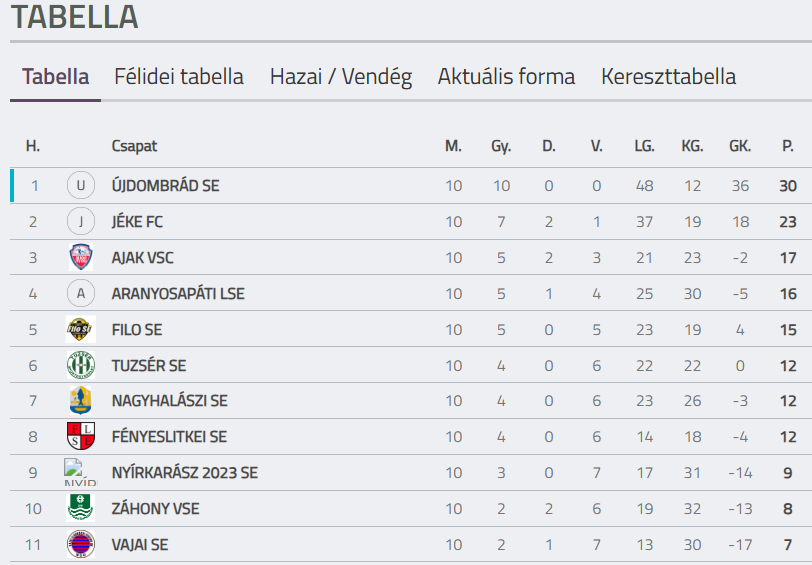
Task: Select the Tabella tab
Action: click(56, 77)
